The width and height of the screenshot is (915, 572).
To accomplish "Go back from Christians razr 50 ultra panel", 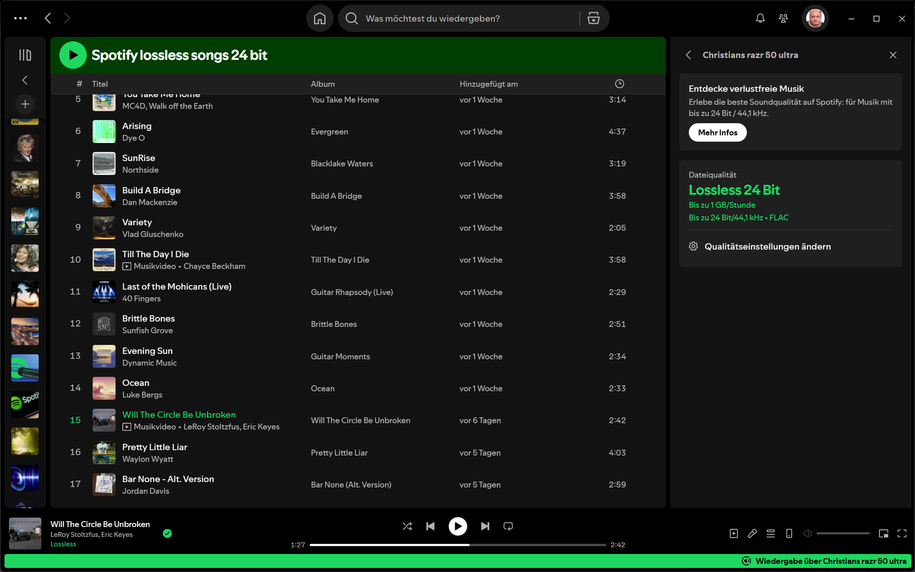I will (688, 55).
